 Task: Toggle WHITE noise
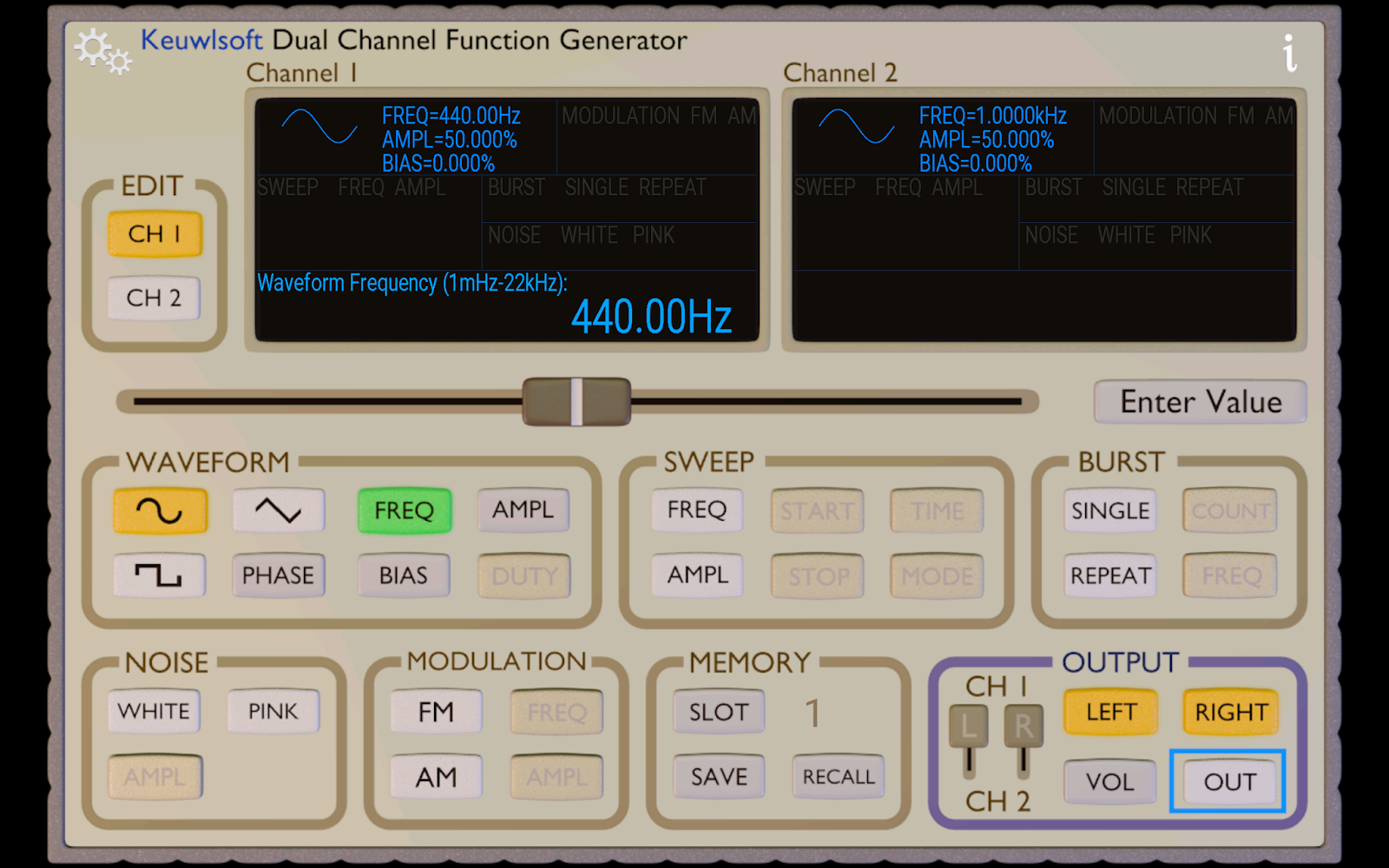(154, 712)
